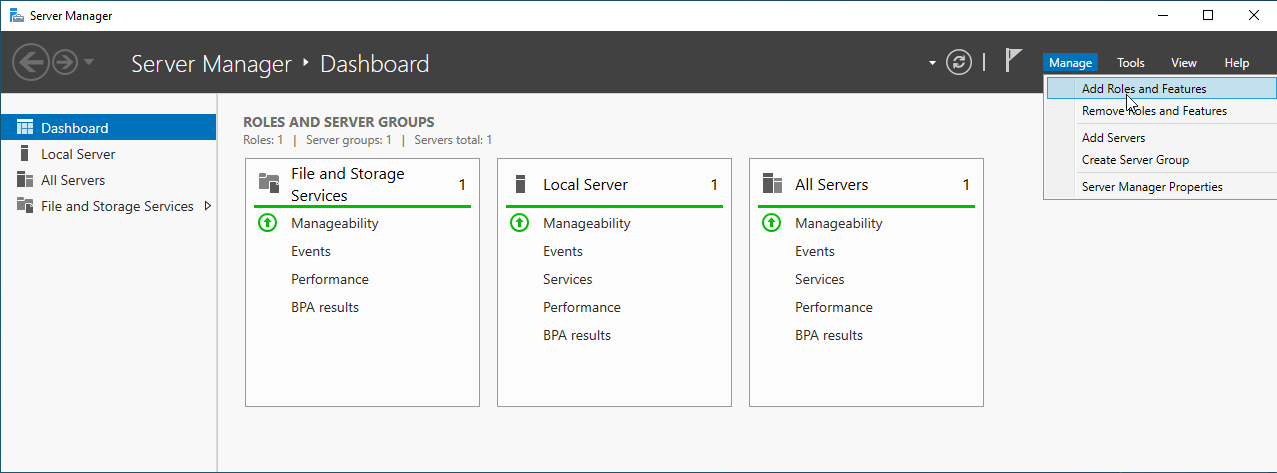Open Services in All Servers tile
The width and height of the screenshot is (1277, 473).
[820, 279]
